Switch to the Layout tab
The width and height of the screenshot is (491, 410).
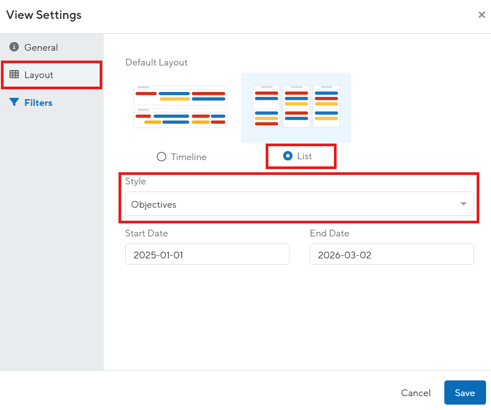point(52,75)
